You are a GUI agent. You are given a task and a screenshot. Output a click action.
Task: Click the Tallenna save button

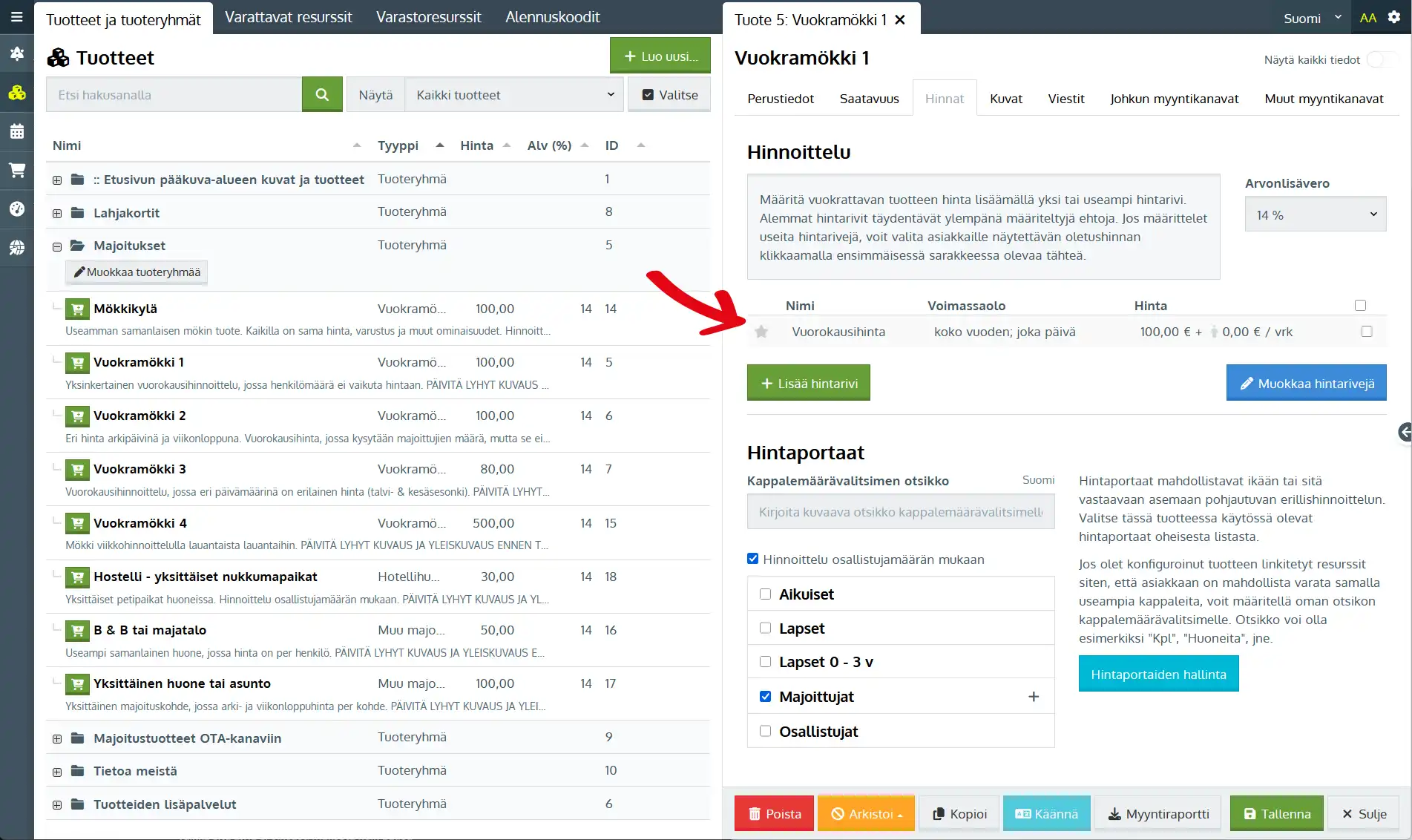[1276, 814]
